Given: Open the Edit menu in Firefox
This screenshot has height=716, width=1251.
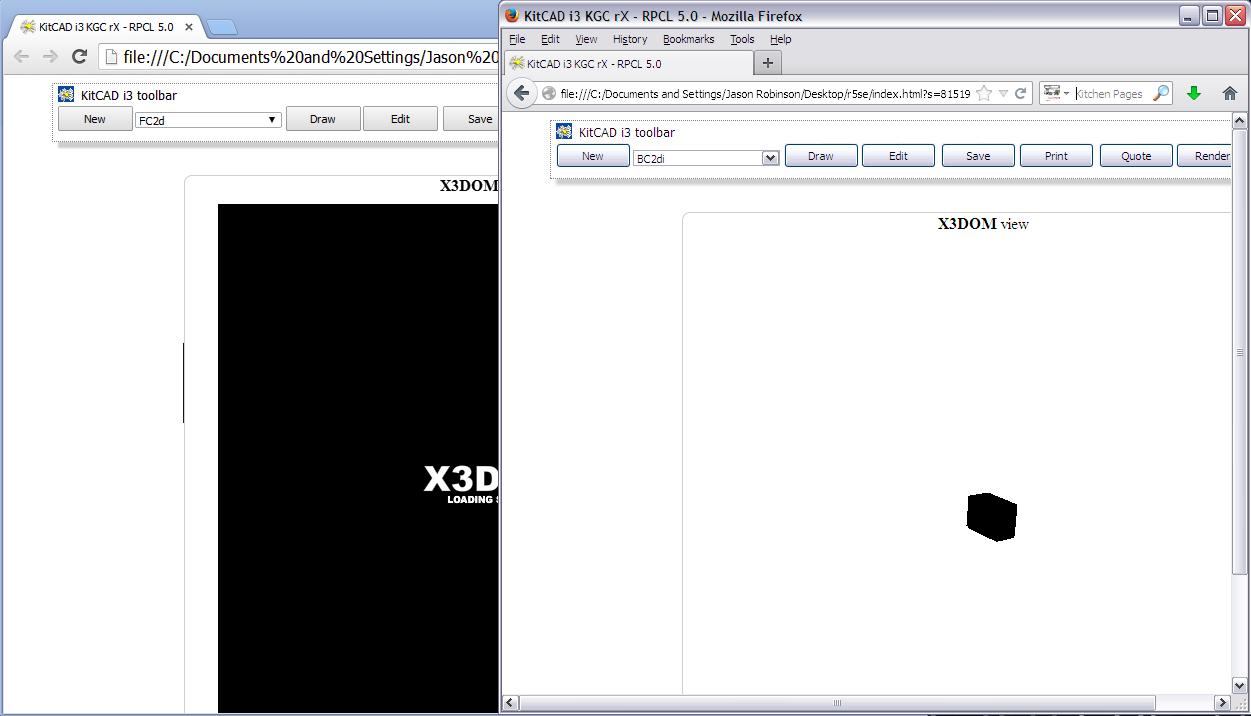Looking at the screenshot, I should pyautogui.click(x=550, y=39).
